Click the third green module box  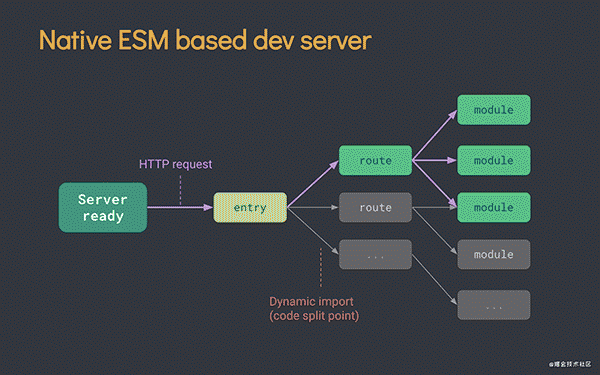494,207
